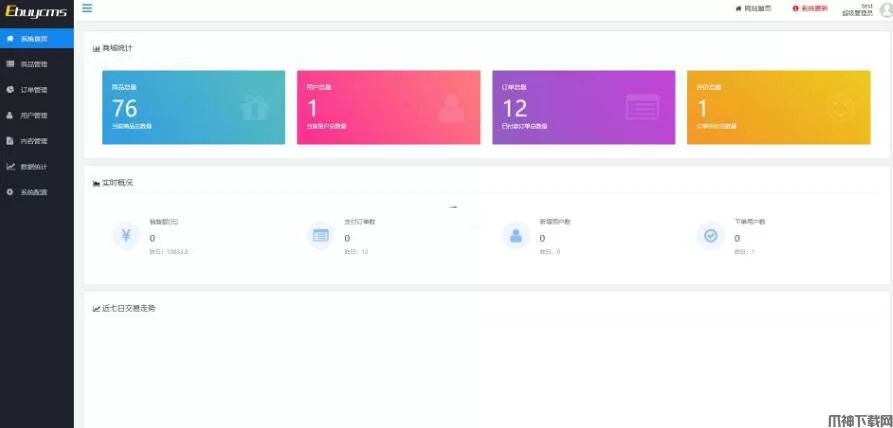Click the gift icon on 商品总量 card
893x428 pixels.
(x=255, y=107)
